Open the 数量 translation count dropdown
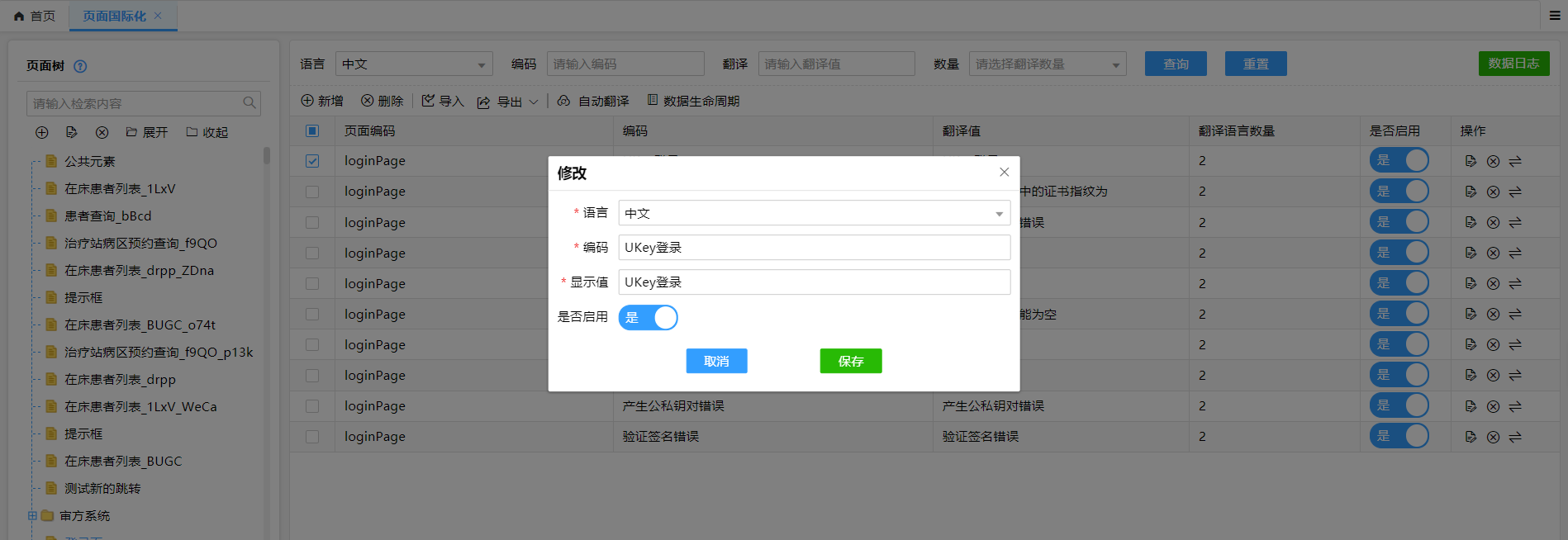1568x540 pixels. (1047, 64)
